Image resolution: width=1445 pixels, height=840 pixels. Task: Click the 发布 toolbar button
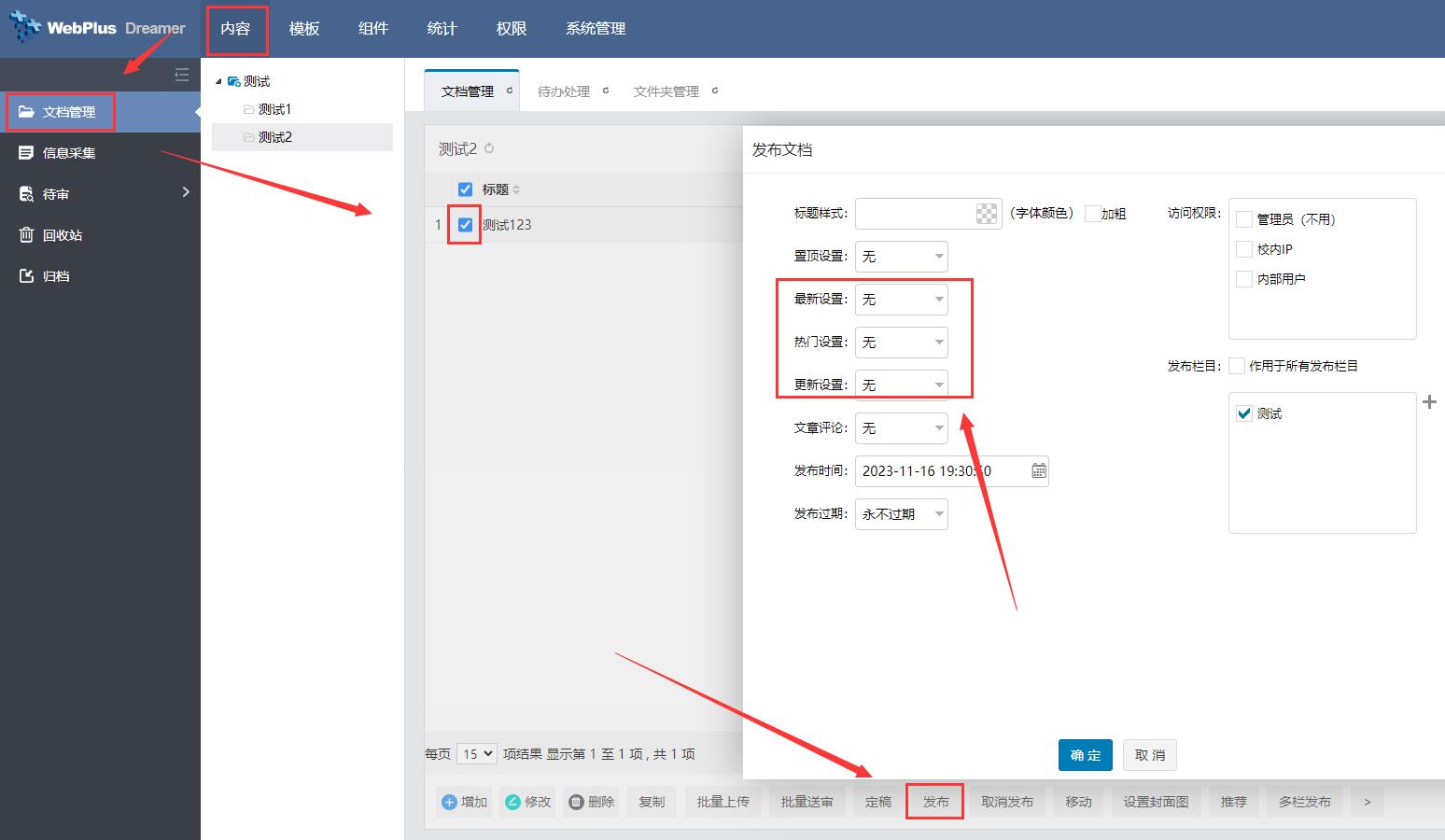coord(935,802)
